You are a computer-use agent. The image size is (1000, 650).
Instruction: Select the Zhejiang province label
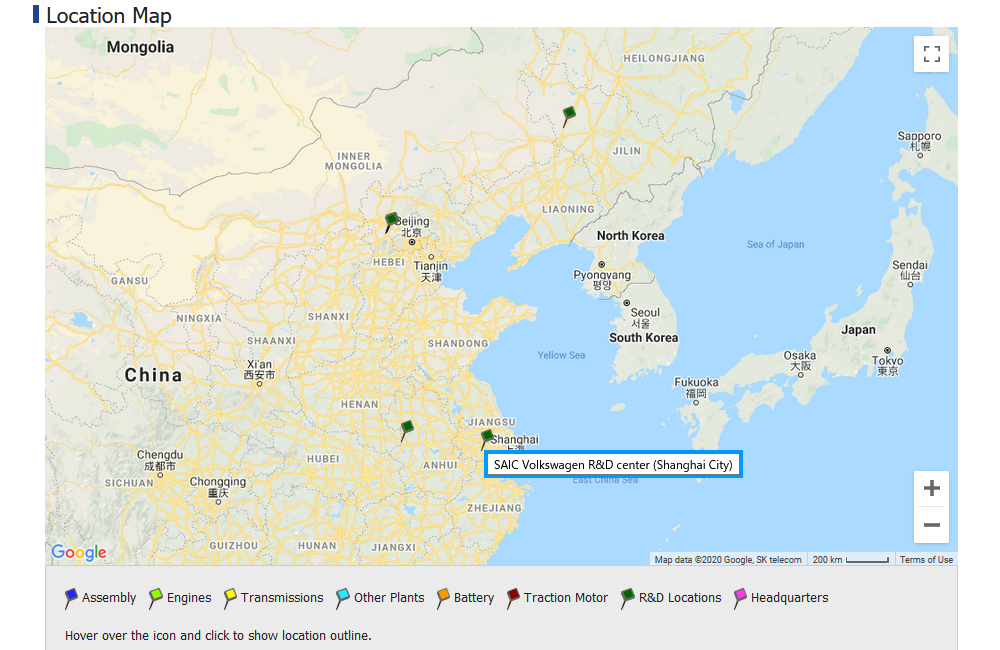[x=494, y=508]
